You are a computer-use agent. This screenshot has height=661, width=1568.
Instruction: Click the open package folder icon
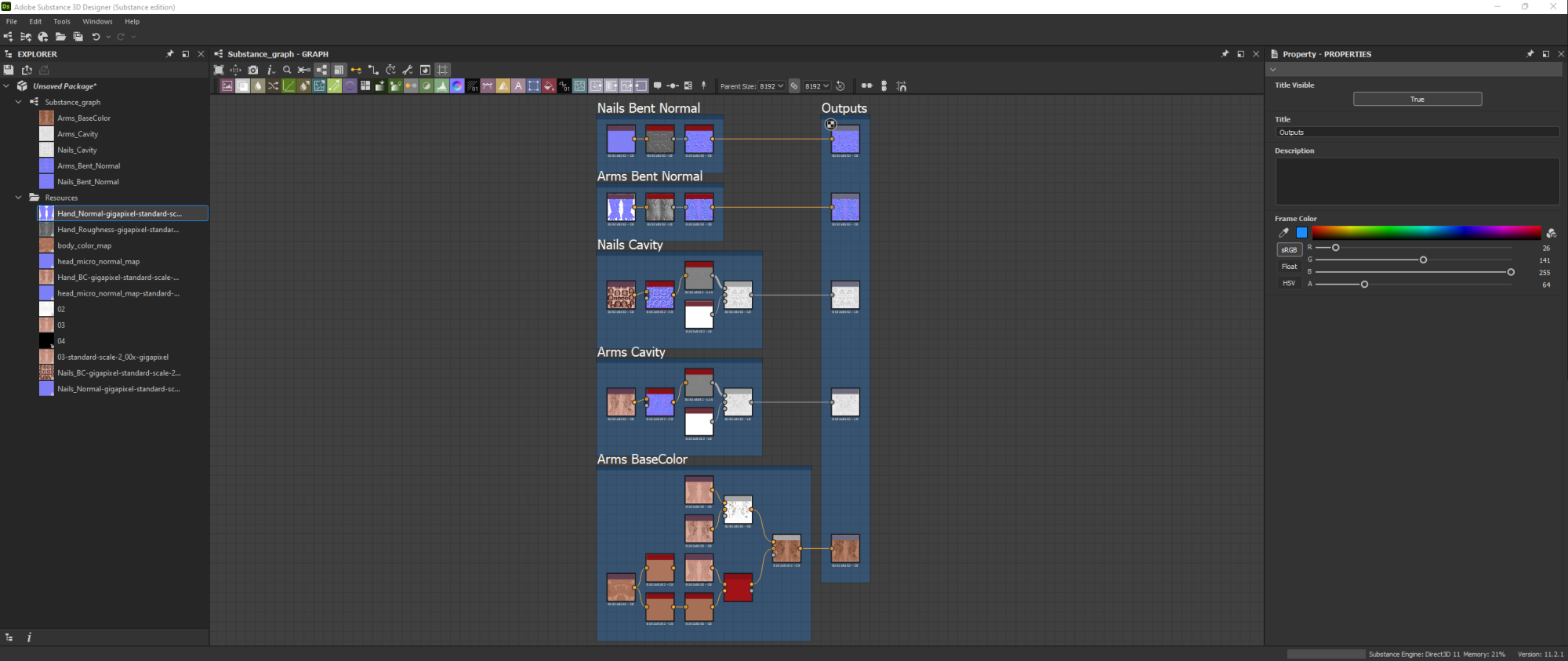(60, 37)
